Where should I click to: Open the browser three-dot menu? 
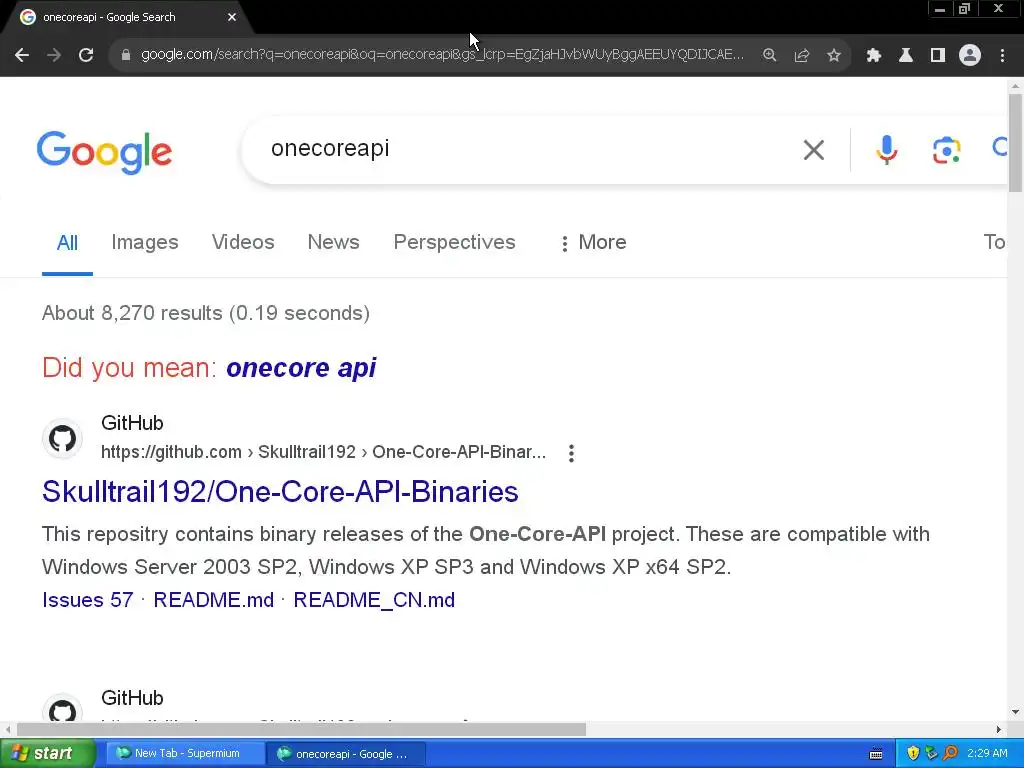(1002, 56)
